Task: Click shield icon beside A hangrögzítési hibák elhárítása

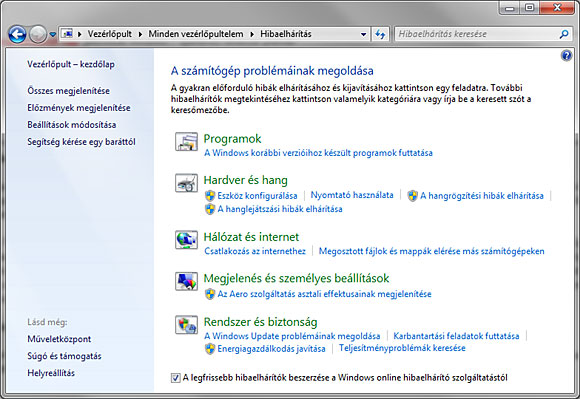Action: (412, 196)
